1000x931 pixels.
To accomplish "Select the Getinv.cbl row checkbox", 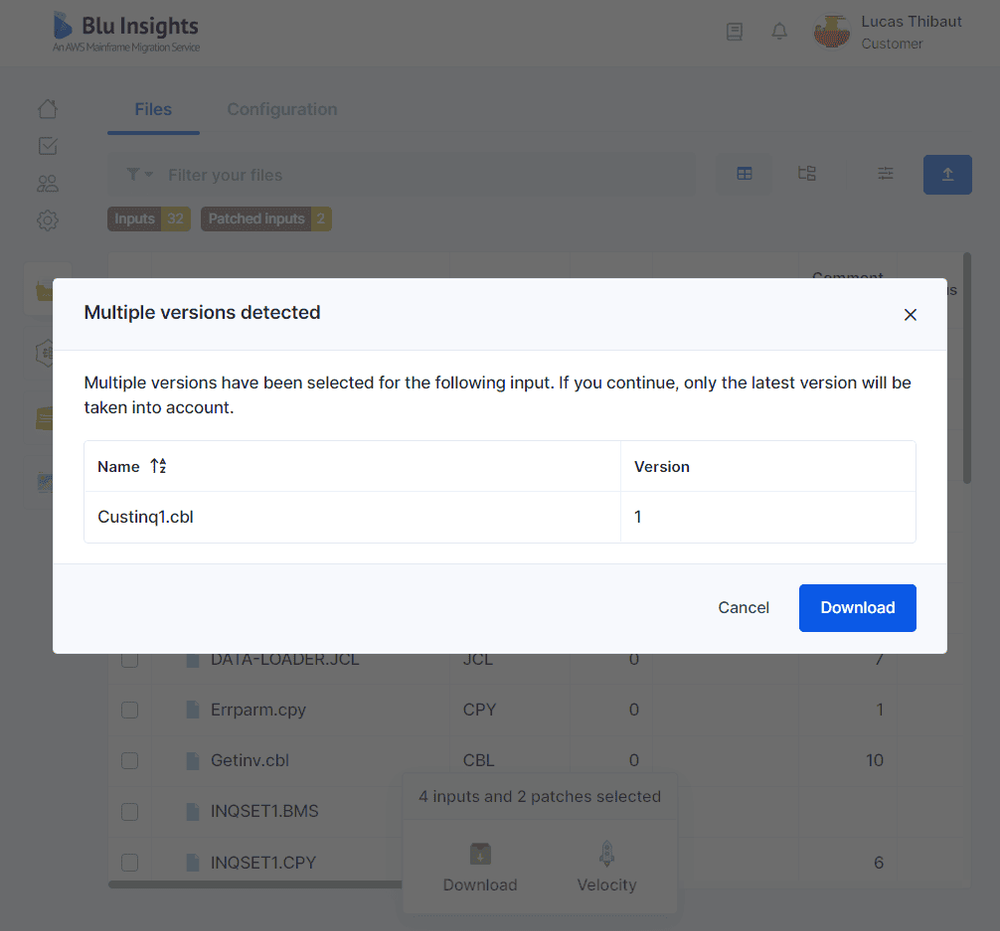I will tap(129, 760).
